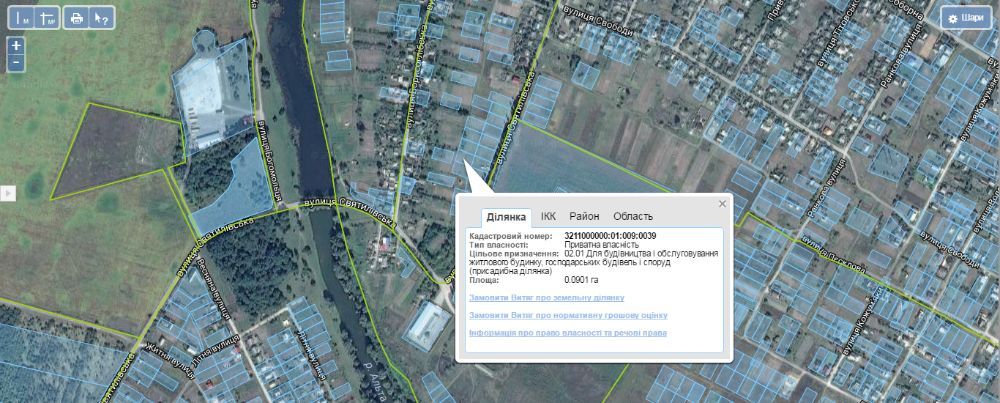Click the Цільове призначення label

[514, 254]
